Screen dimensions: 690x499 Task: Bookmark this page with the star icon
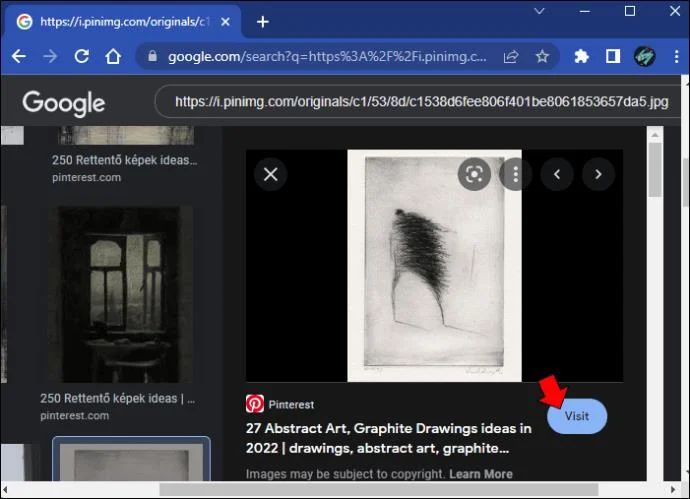click(542, 56)
